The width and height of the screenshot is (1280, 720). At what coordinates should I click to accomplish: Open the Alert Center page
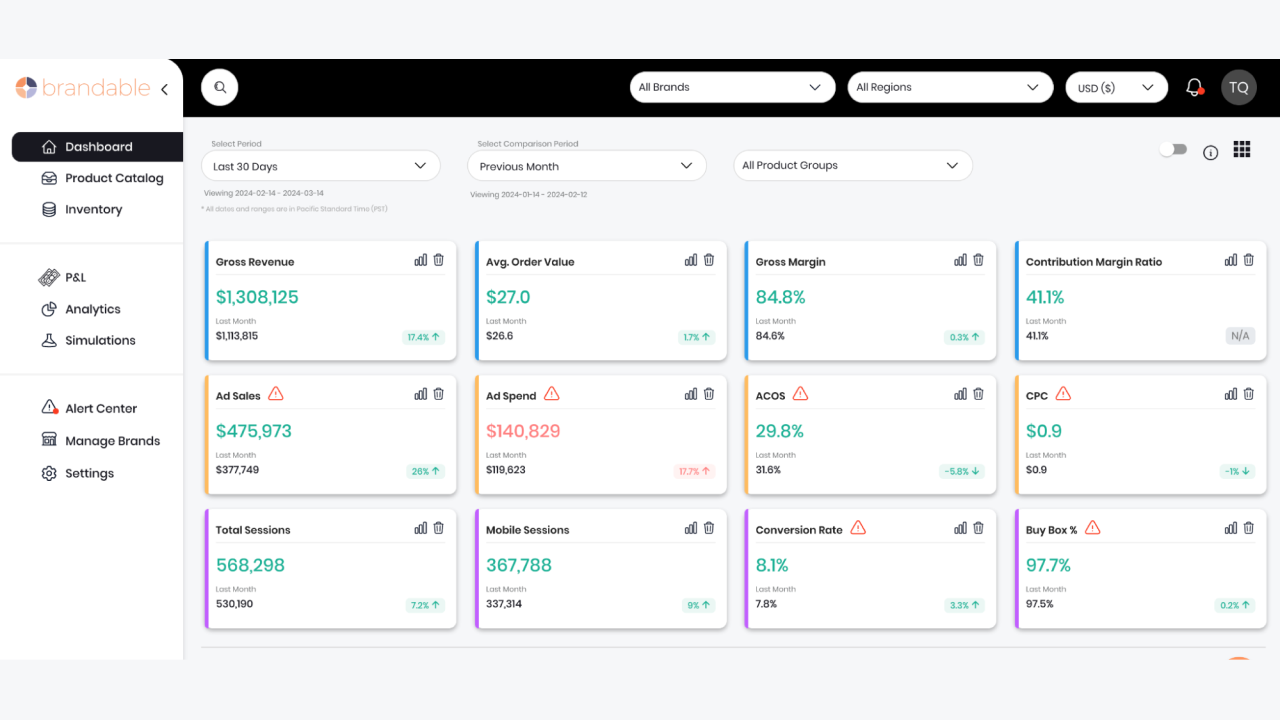tap(100, 407)
